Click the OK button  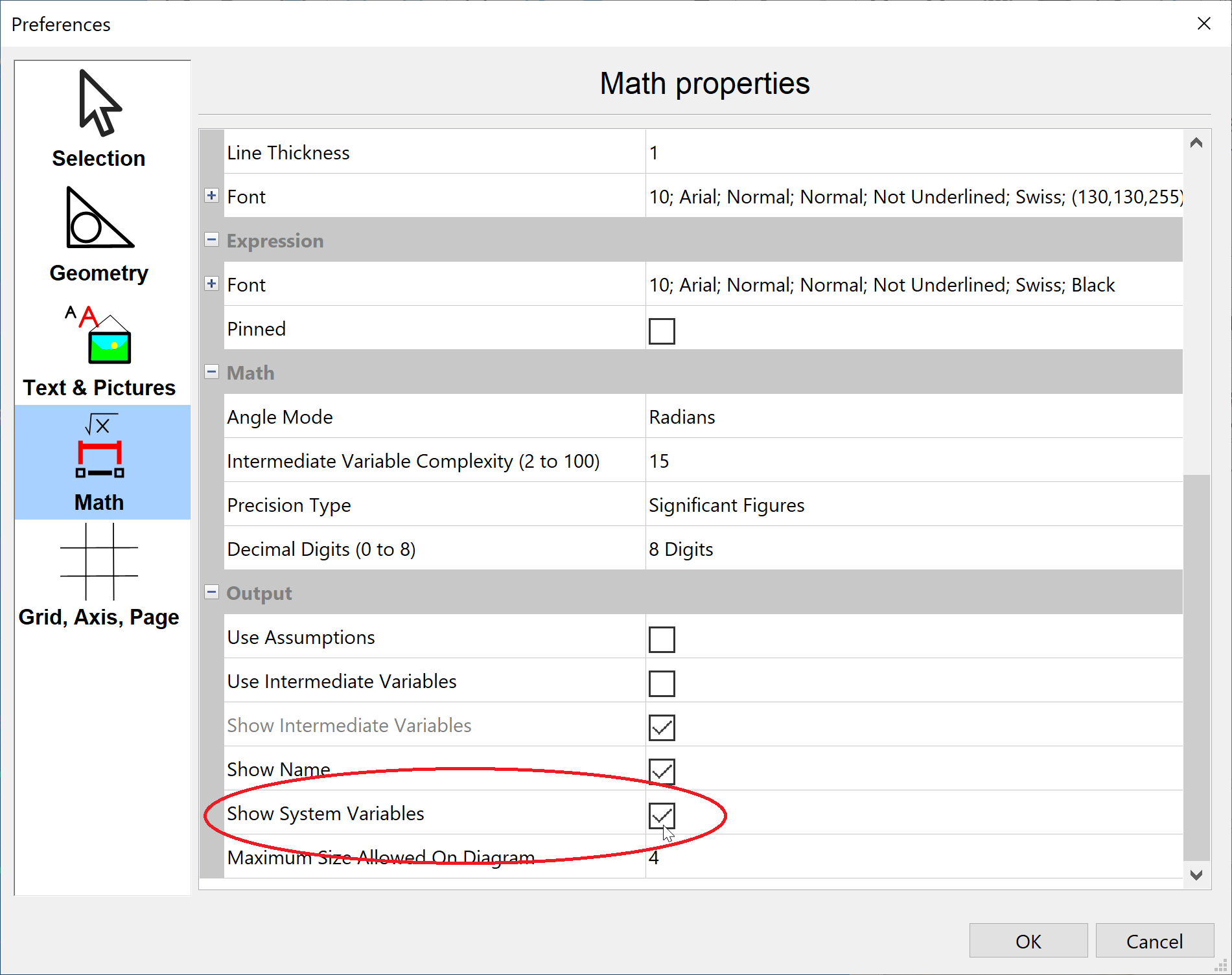click(1028, 941)
